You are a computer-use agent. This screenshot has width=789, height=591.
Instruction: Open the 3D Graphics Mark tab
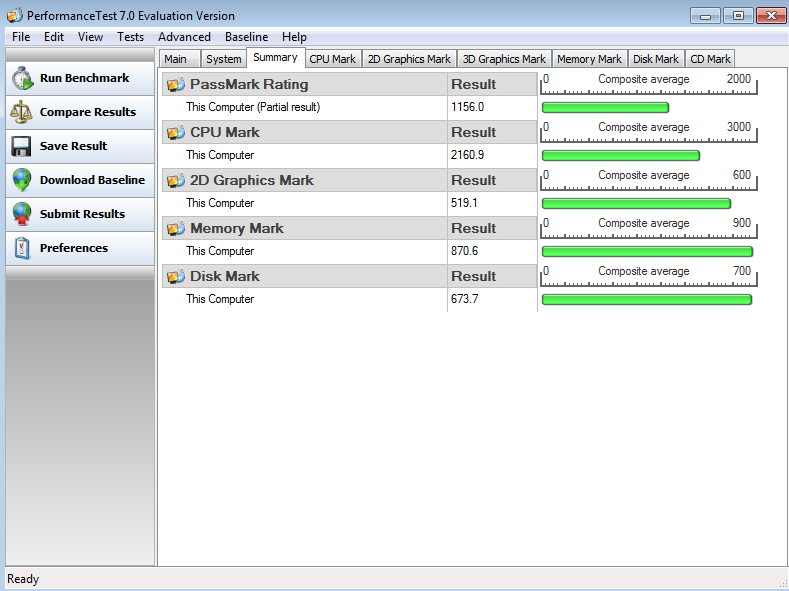[x=504, y=59]
